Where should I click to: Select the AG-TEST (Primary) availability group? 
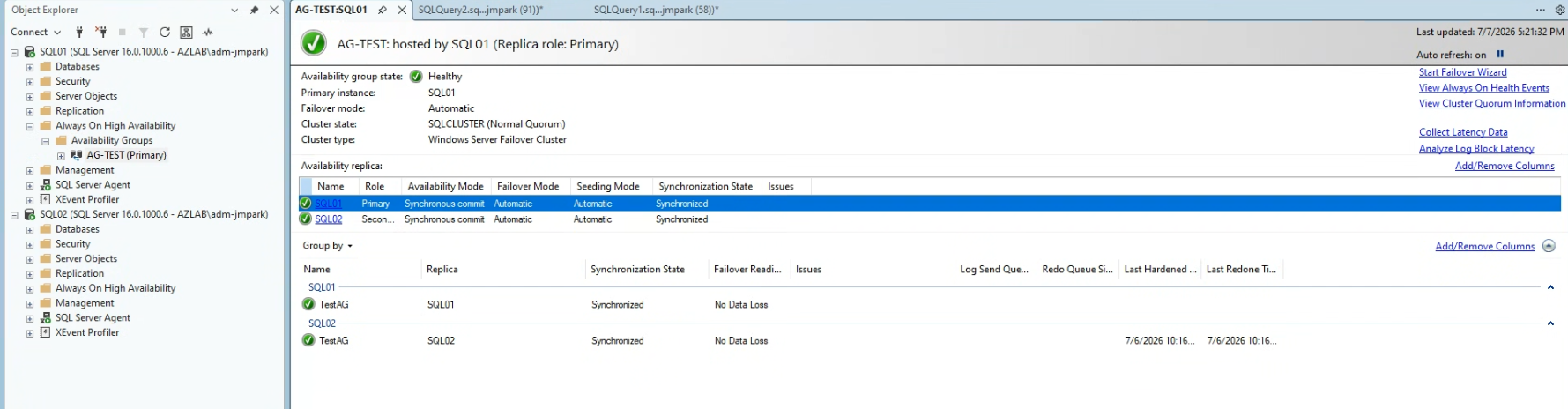click(126, 155)
